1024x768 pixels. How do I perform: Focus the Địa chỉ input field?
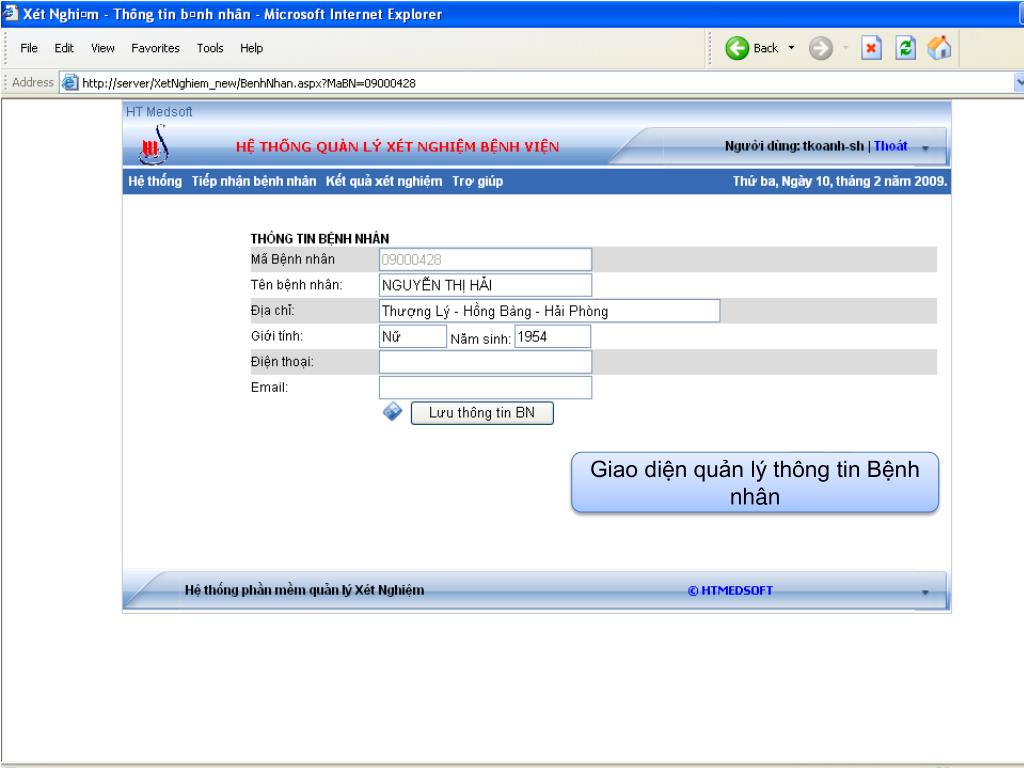pos(549,311)
